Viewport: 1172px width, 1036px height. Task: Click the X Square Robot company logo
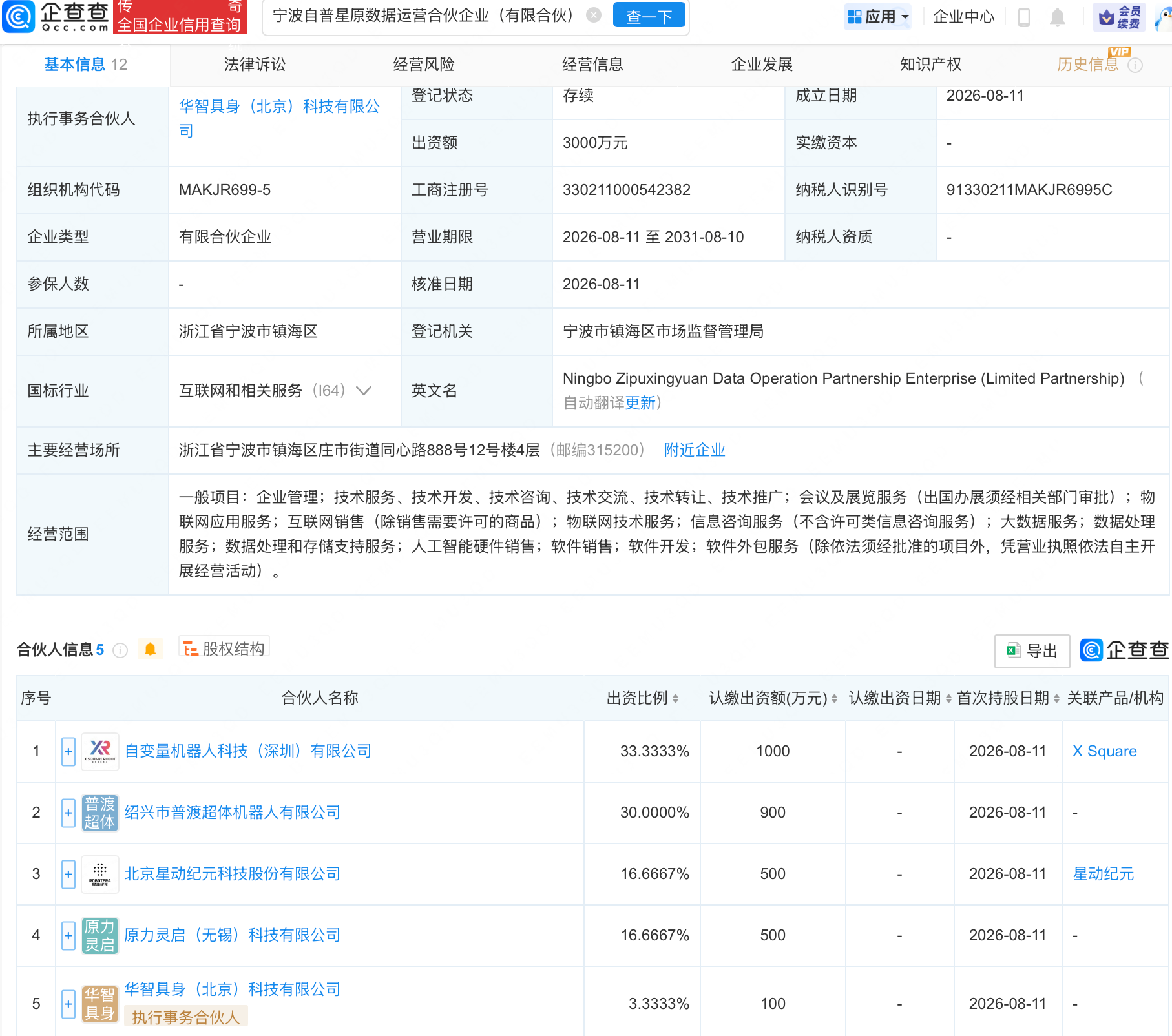(x=100, y=751)
